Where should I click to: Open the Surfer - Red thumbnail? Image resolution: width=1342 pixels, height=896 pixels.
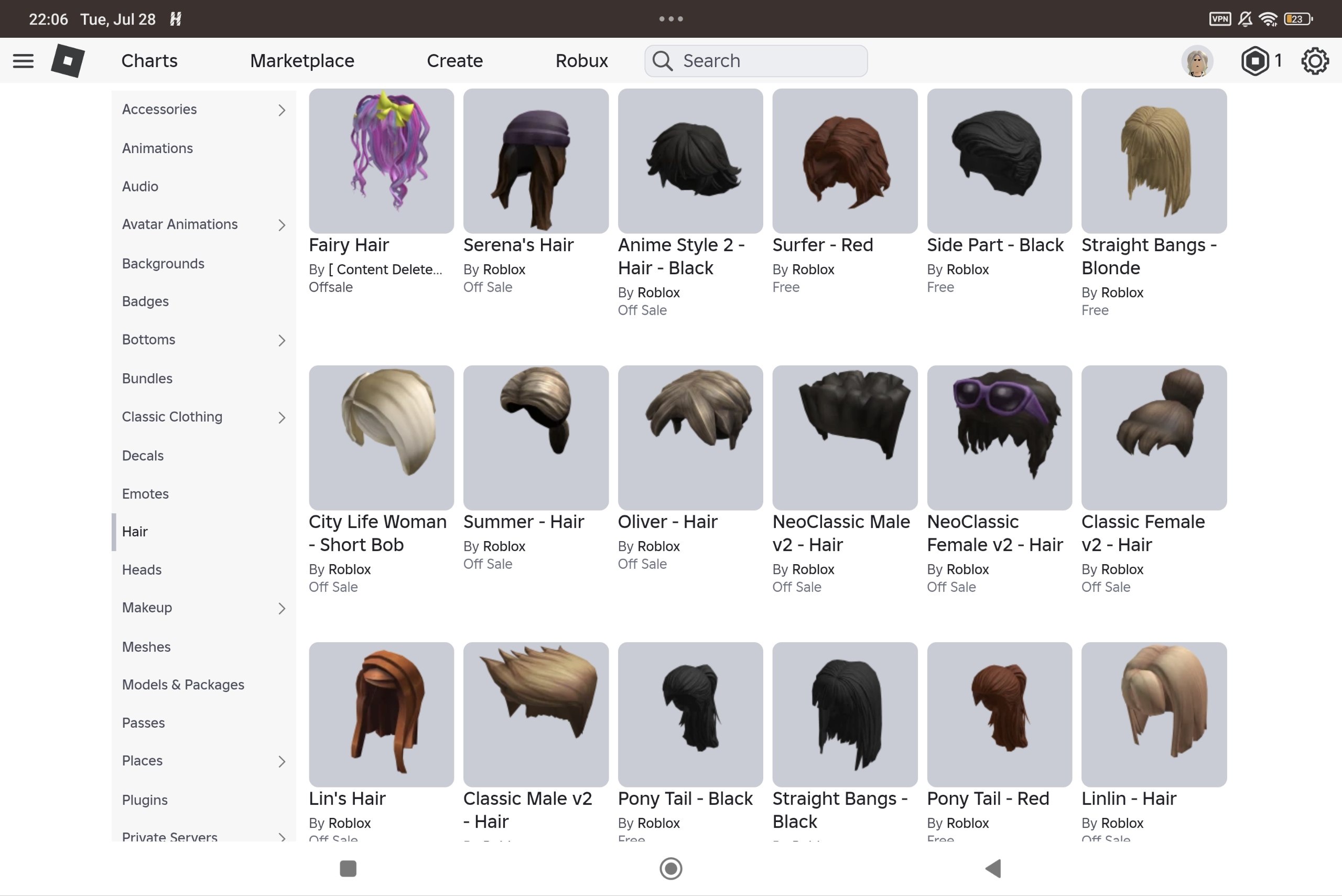845,160
